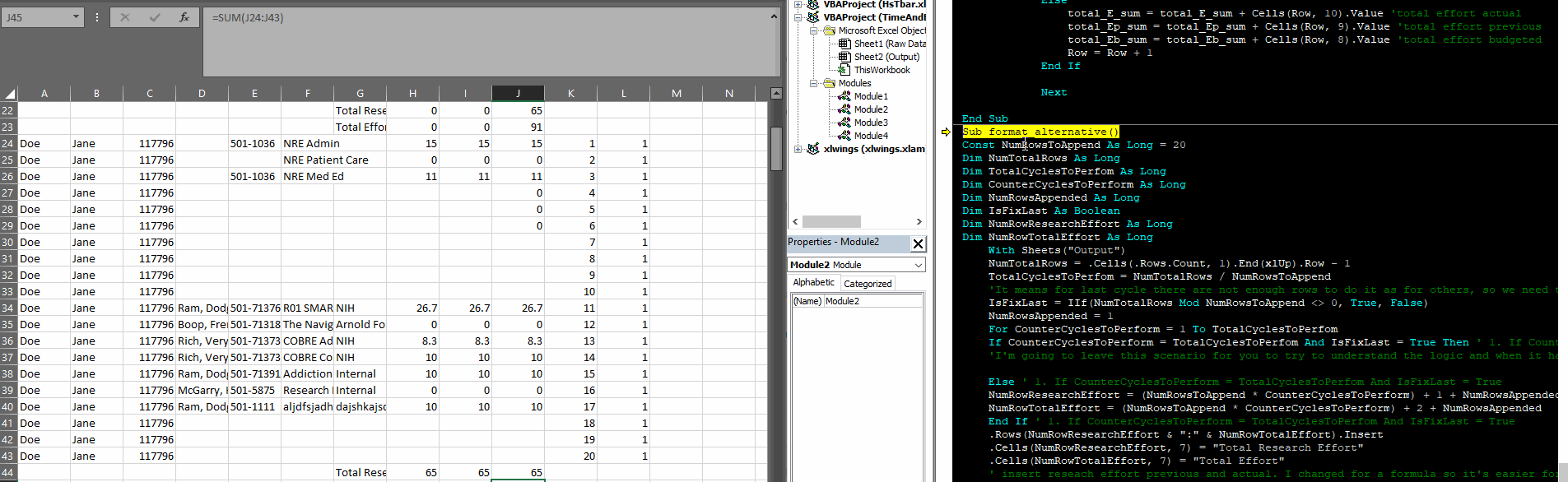The image size is (1568, 482).
Task: Click the project explorer scroll left arrow
Action: (x=795, y=221)
